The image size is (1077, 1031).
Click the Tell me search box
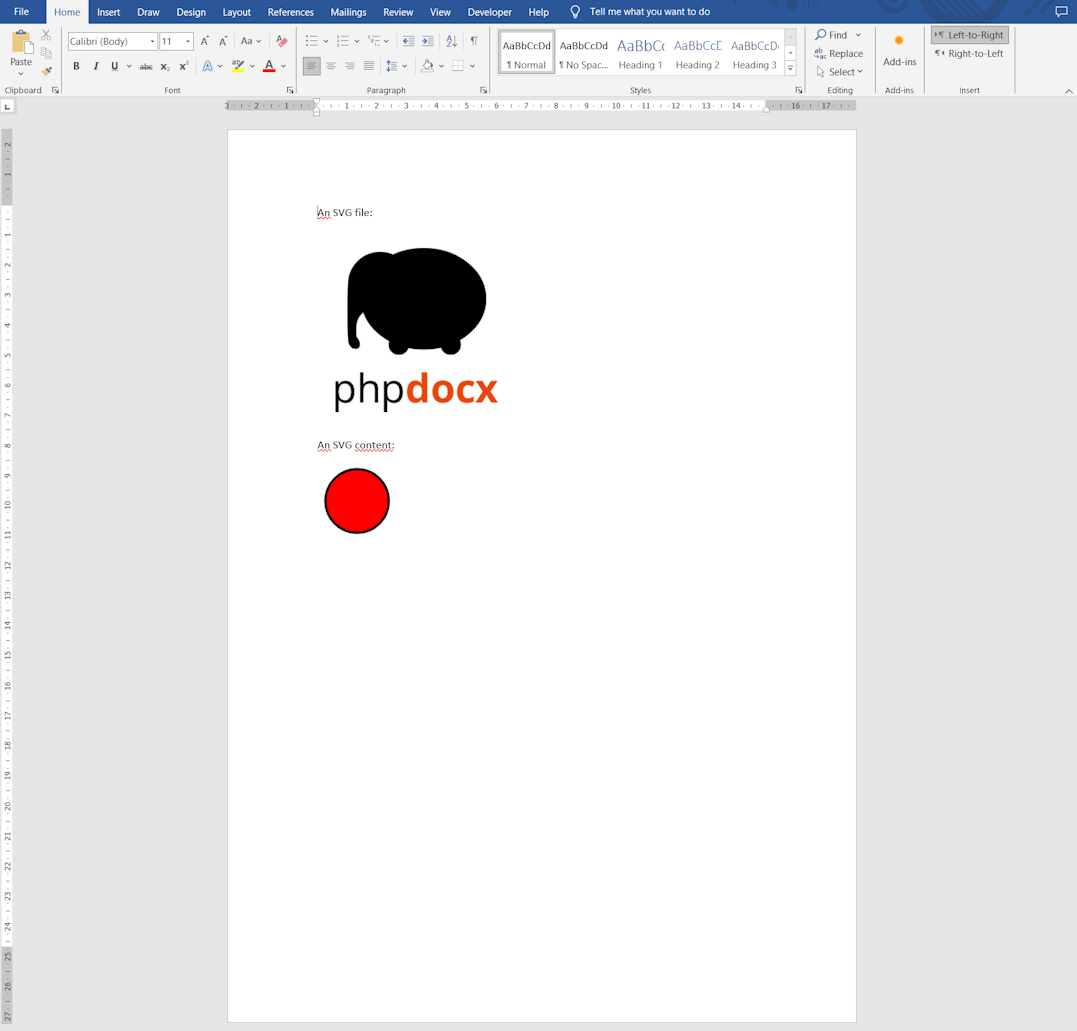coord(649,12)
